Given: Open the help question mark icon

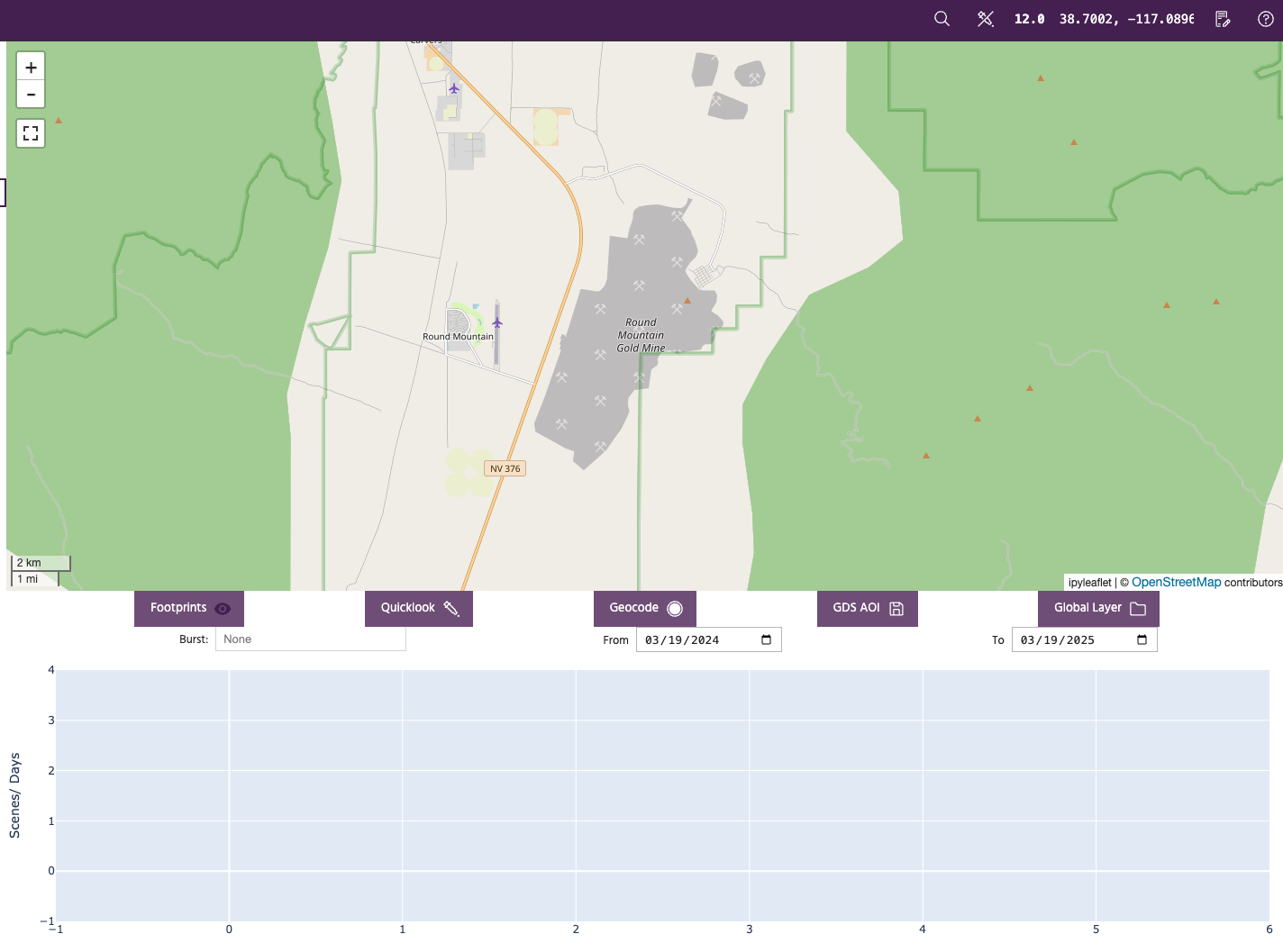Looking at the screenshot, I should coord(1265,19).
